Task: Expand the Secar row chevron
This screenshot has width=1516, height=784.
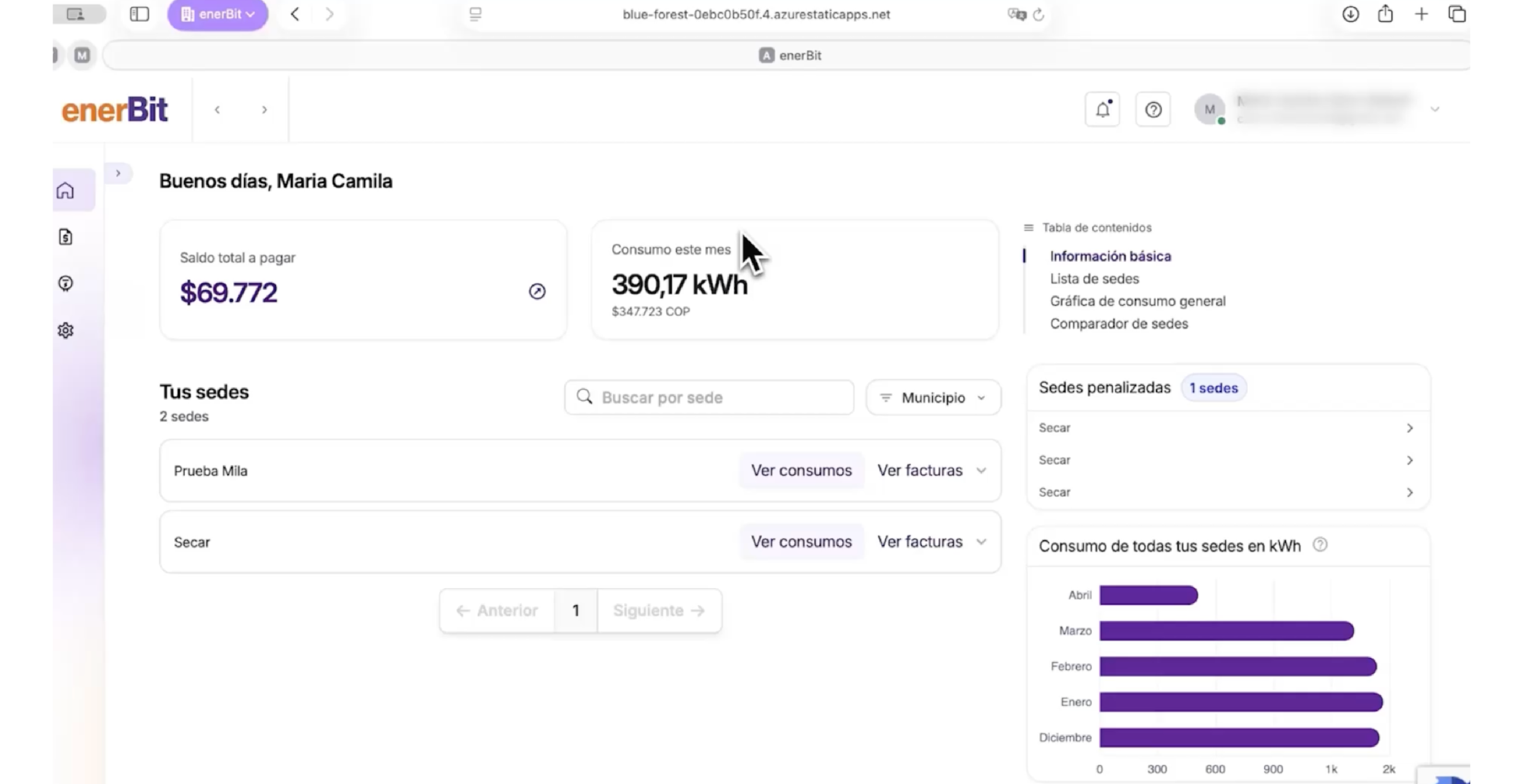Action: [x=981, y=542]
